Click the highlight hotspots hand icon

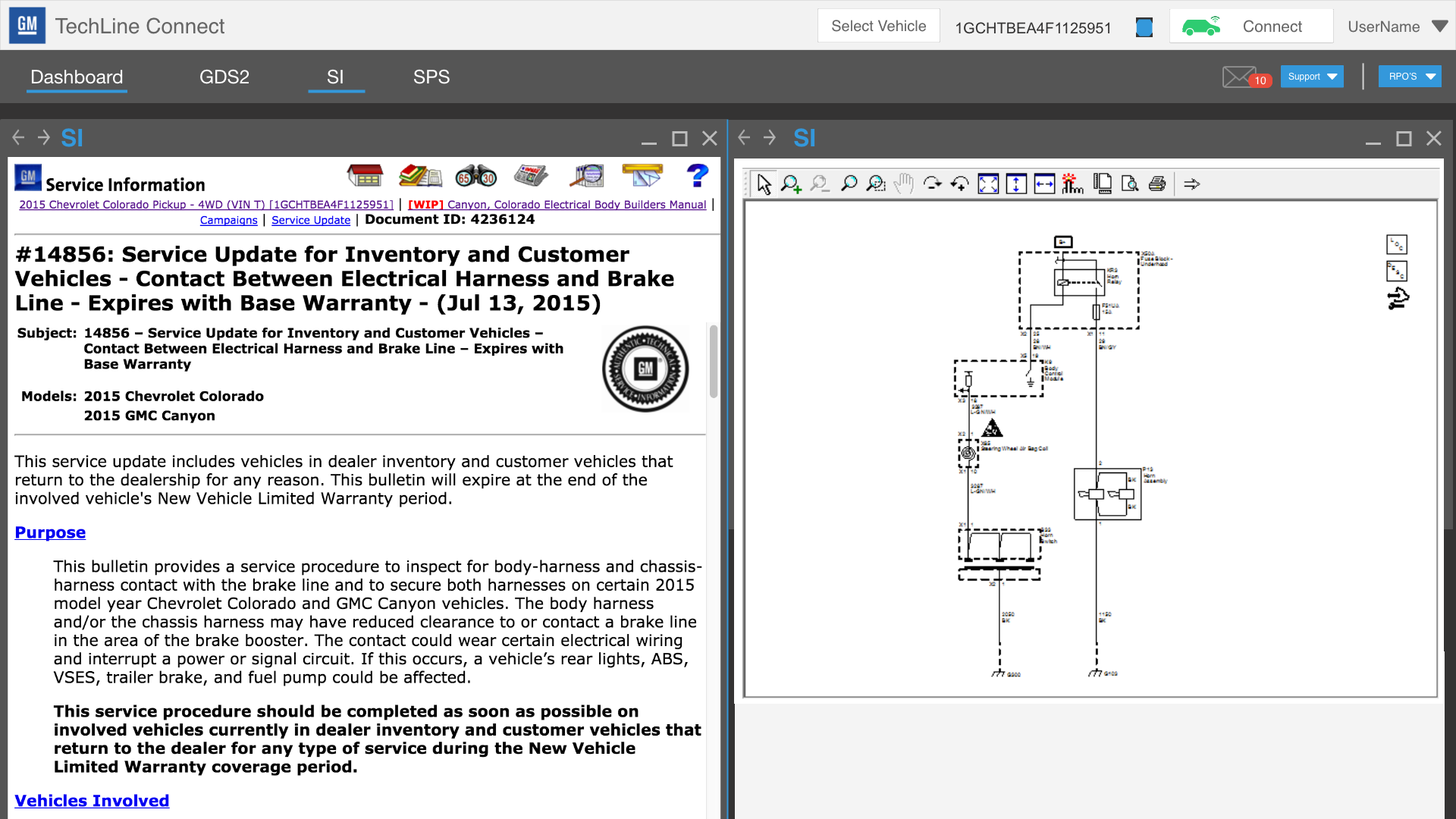(1072, 184)
